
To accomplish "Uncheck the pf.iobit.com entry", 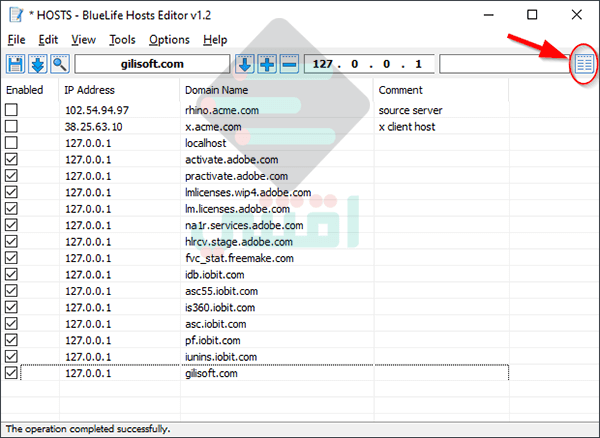I will click(11, 340).
